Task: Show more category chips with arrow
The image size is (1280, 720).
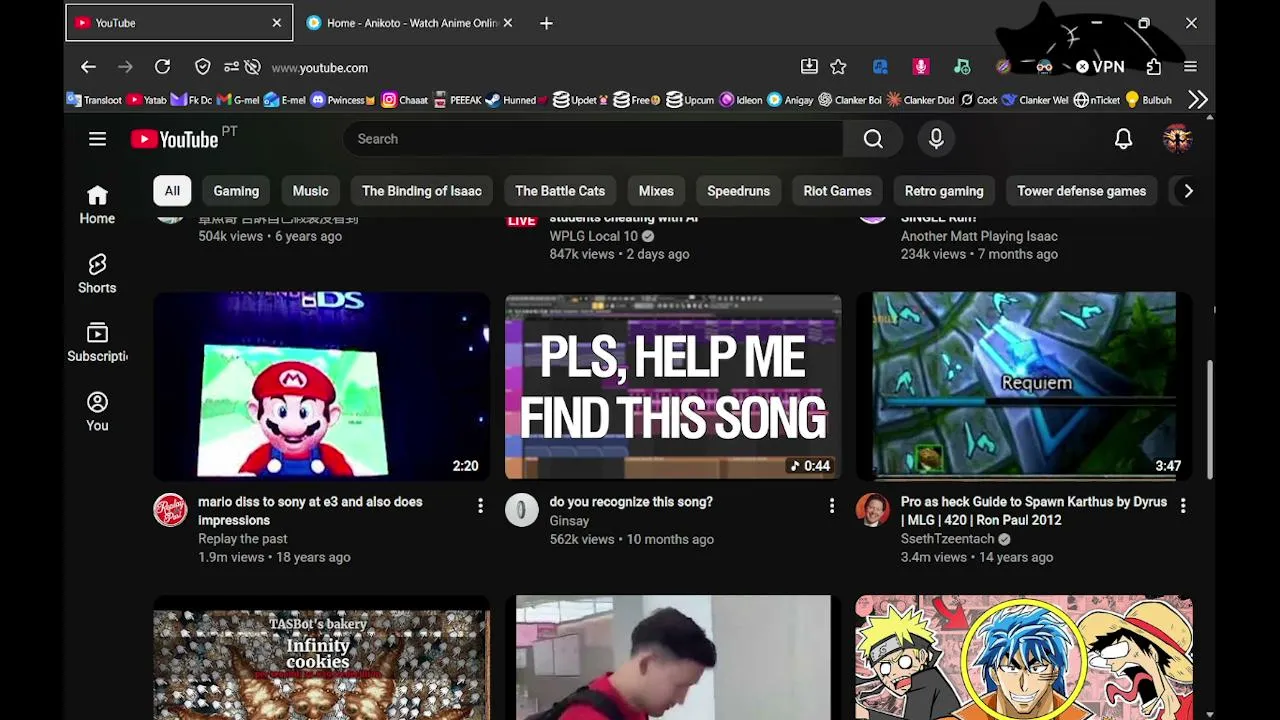Action: (x=1188, y=191)
